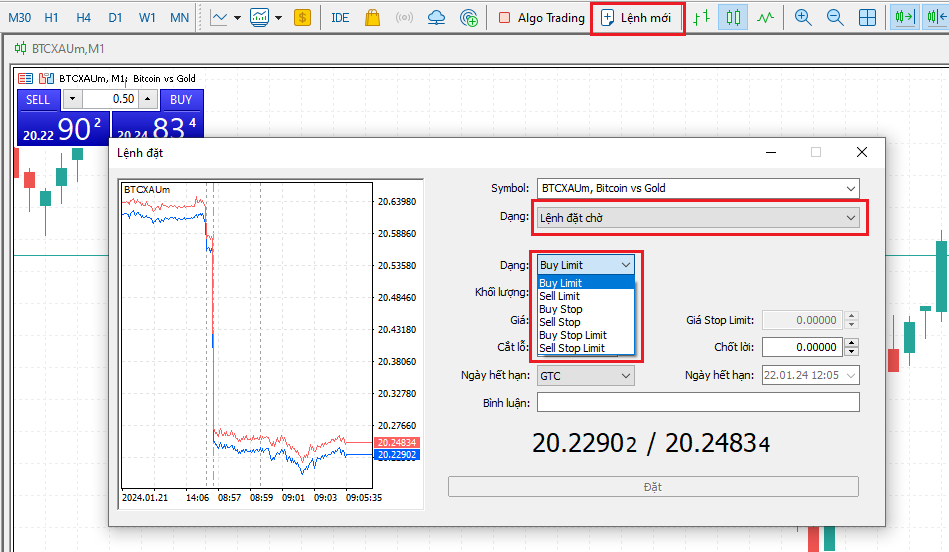Switch chart to bar chart icon
The height and width of the screenshot is (552, 949).
(701, 18)
